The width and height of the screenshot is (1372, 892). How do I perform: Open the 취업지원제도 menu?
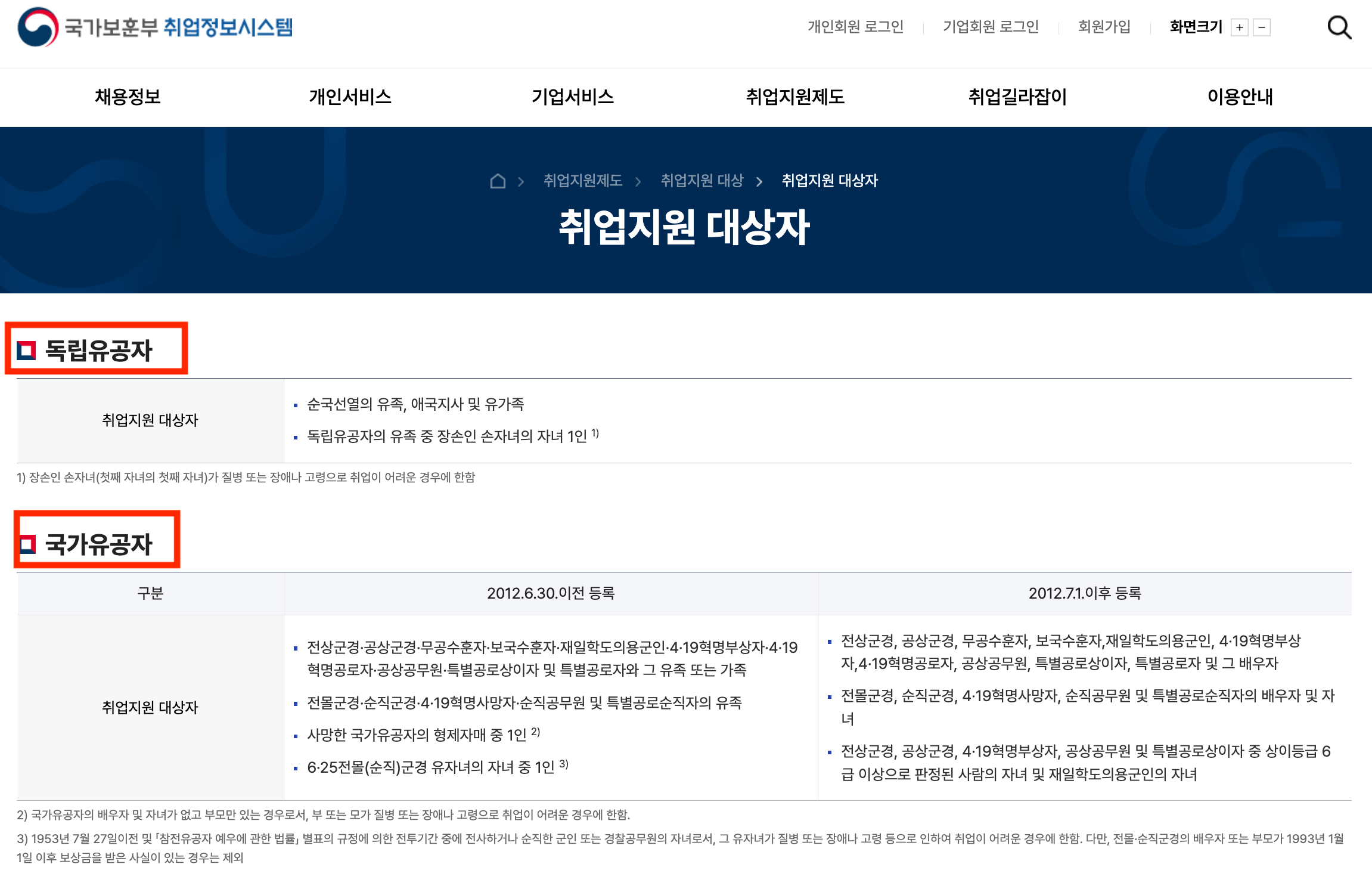coord(795,97)
